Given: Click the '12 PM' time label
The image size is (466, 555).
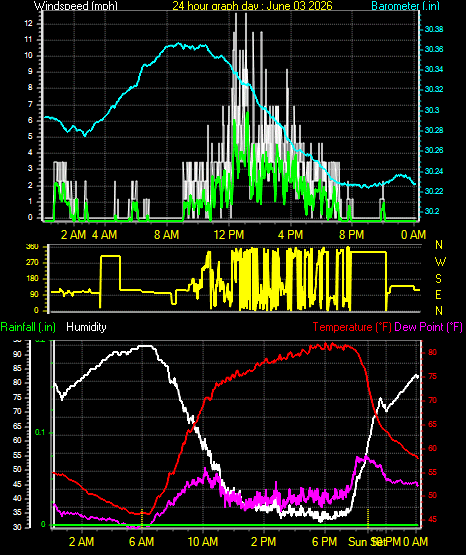Looking at the screenshot, I should point(229,235).
